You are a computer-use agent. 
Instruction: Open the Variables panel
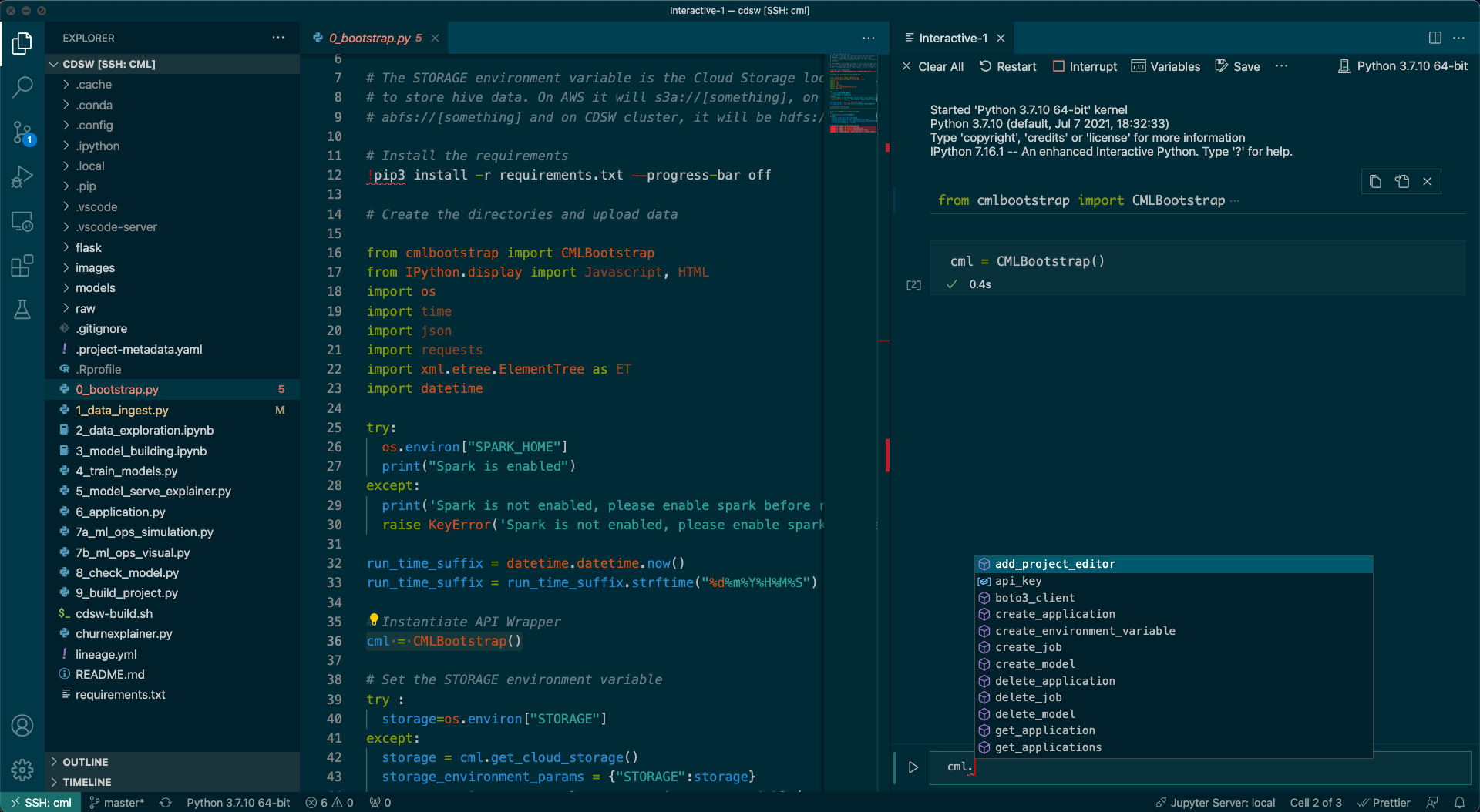coord(1165,66)
